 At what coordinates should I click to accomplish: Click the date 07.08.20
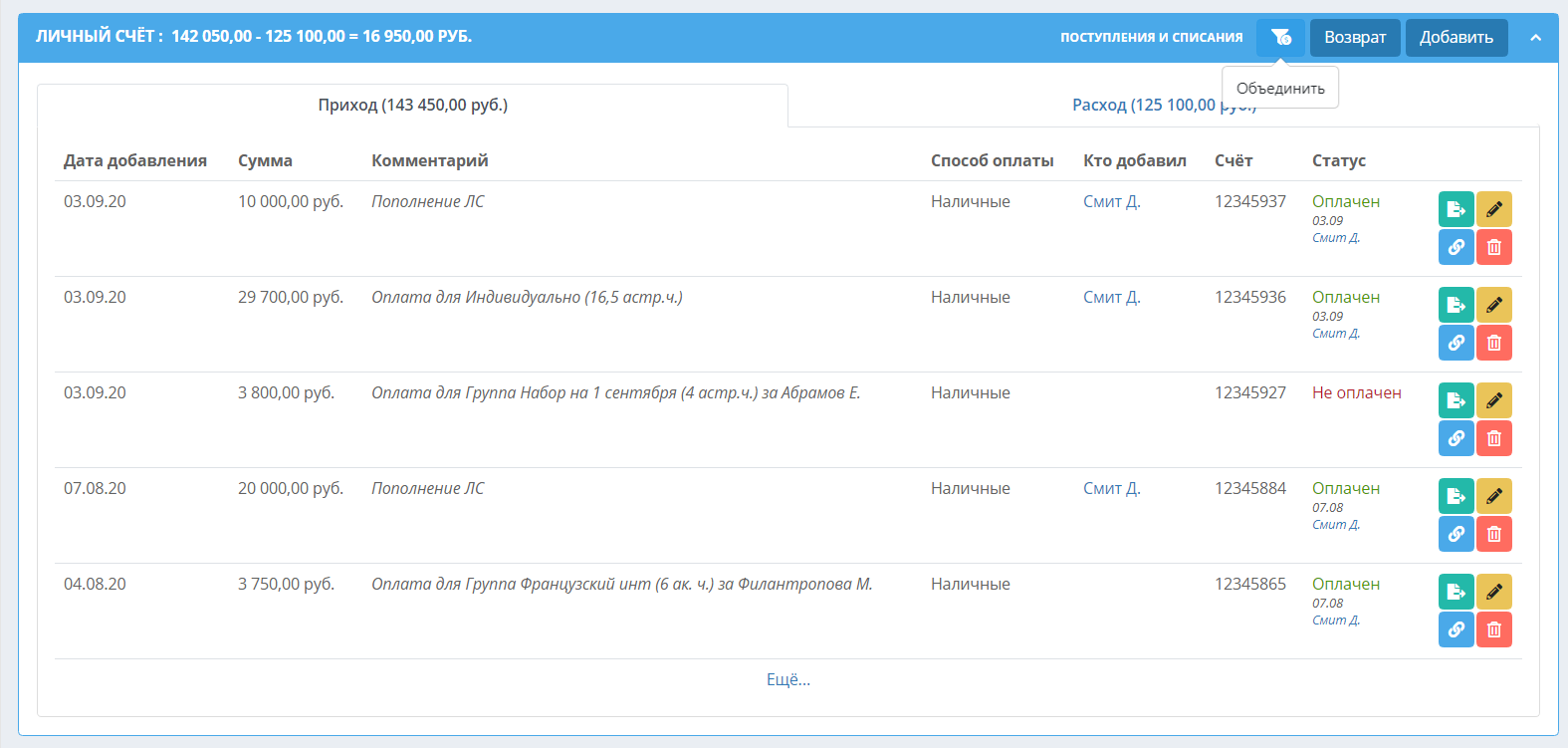95,488
